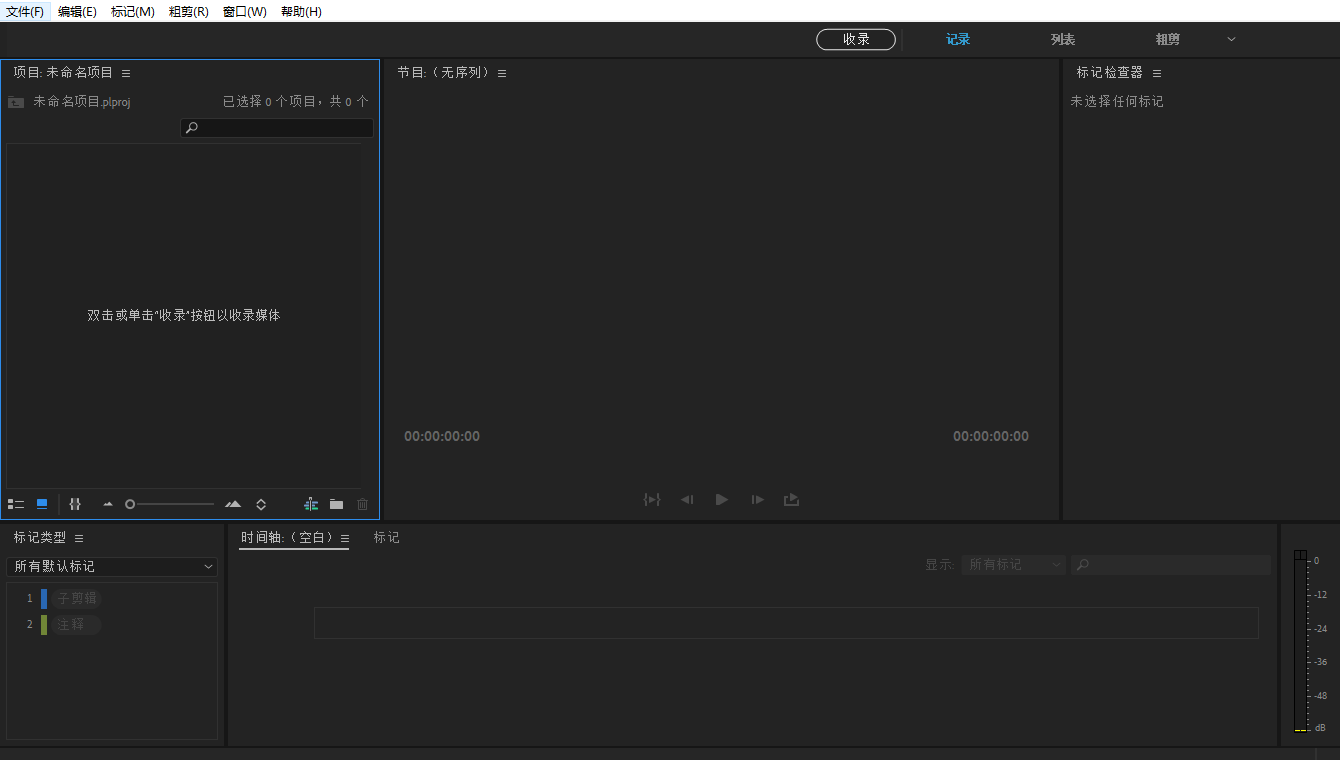Image resolution: width=1340 pixels, height=760 pixels.
Task: Switch to the 列表 workspace tab
Action: coord(1063,39)
